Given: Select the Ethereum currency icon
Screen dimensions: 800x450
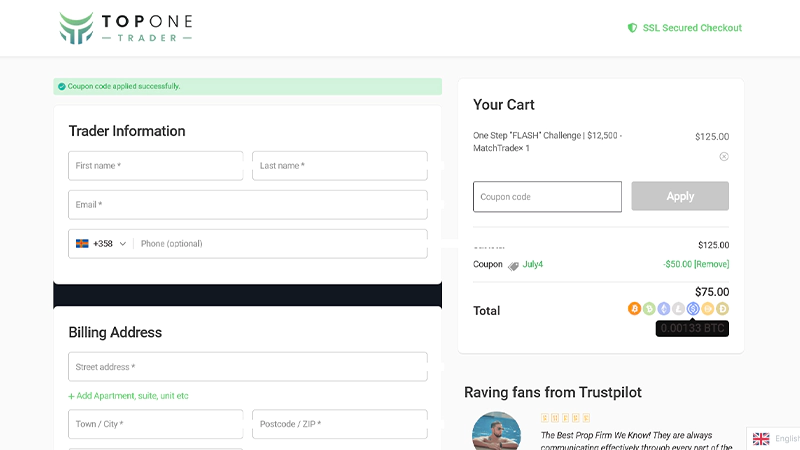Looking at the screenshot, I should coord(663,309).
